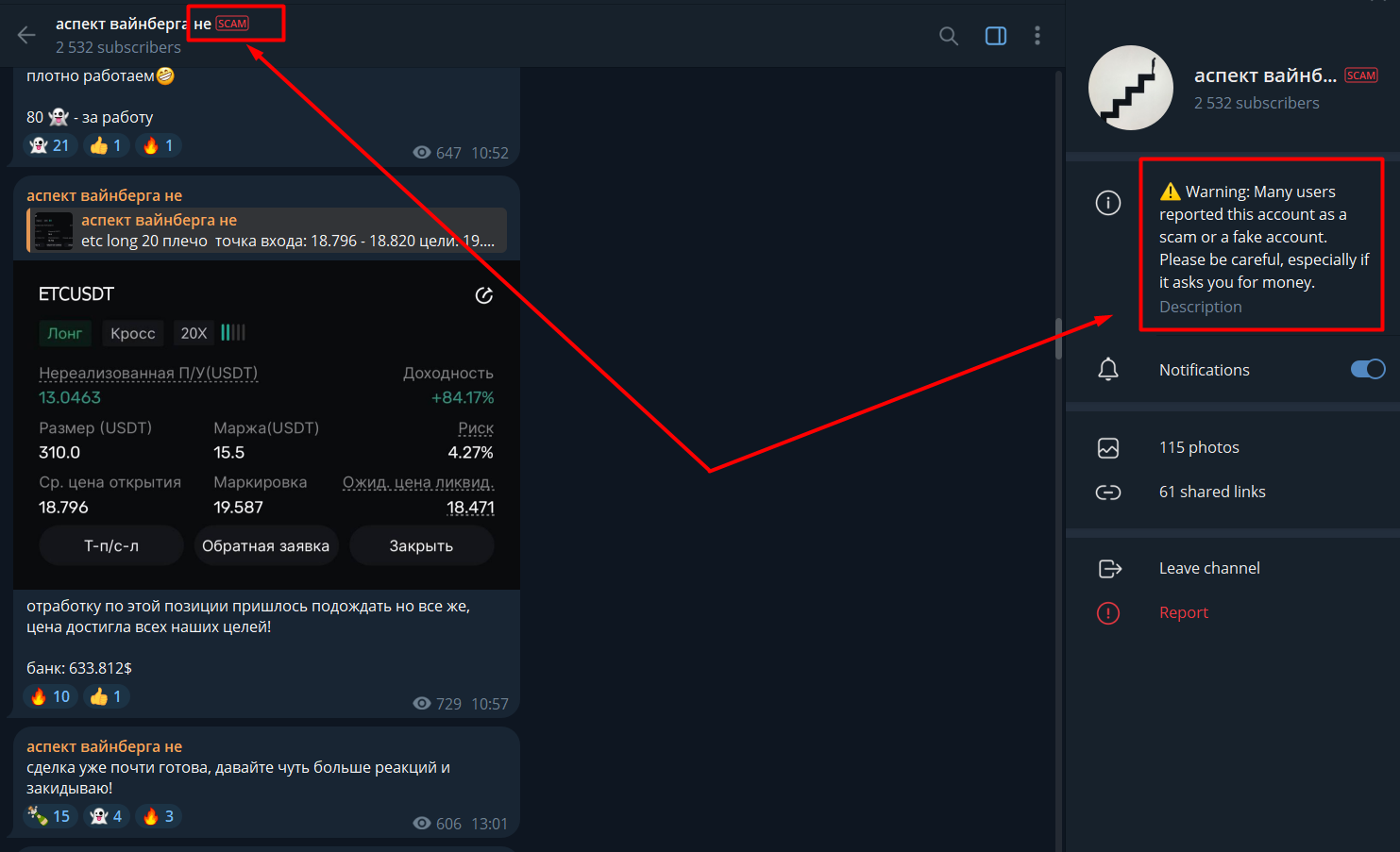Click thumbs-up reaction on 10:57 message
The image size is (1400, 852).
point(107,696)
